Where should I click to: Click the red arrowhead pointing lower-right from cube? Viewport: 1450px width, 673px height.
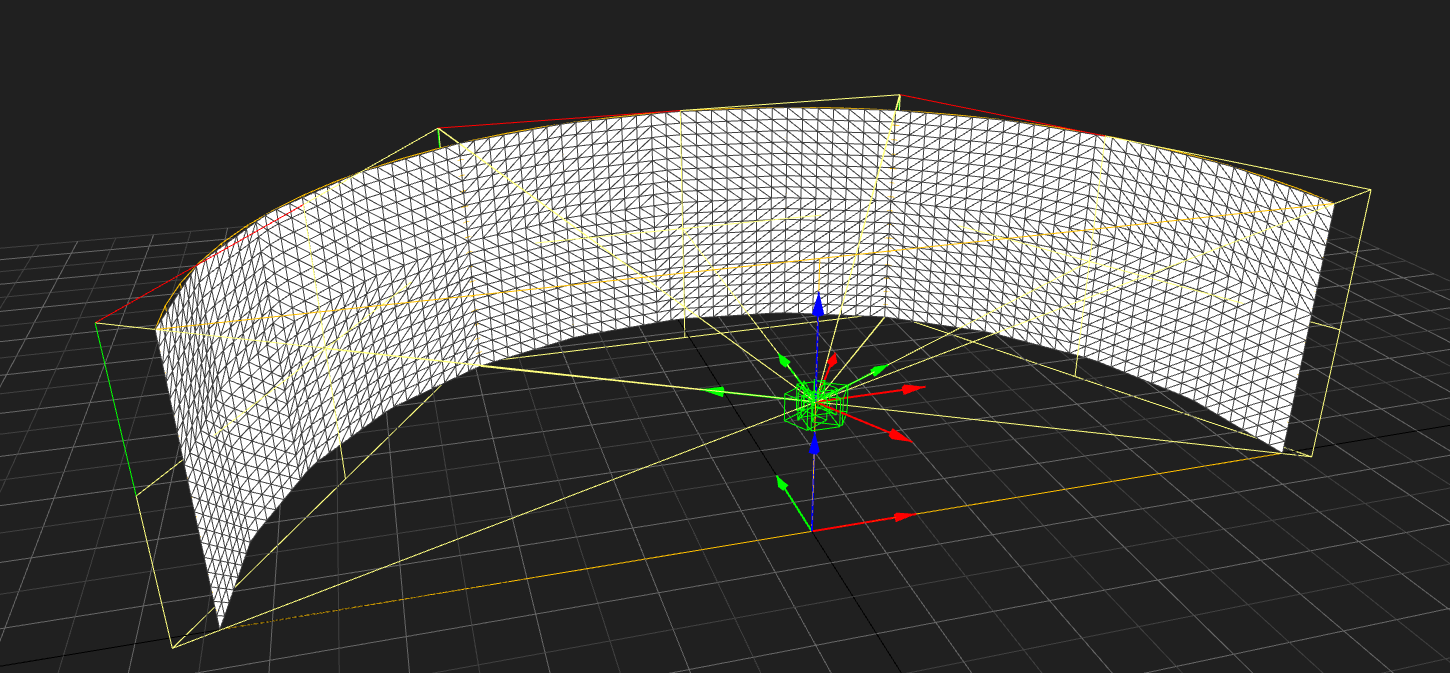point(899,436)
